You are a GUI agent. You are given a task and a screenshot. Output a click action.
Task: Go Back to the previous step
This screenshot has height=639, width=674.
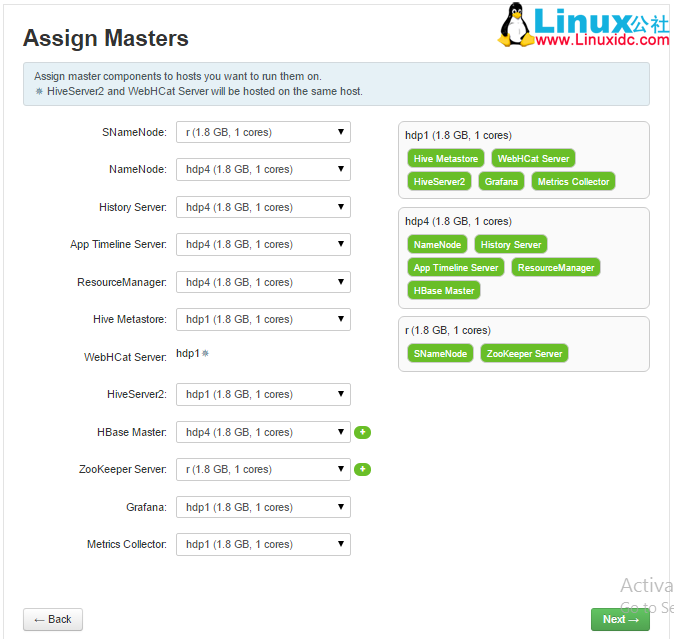(x=53, y=619)
